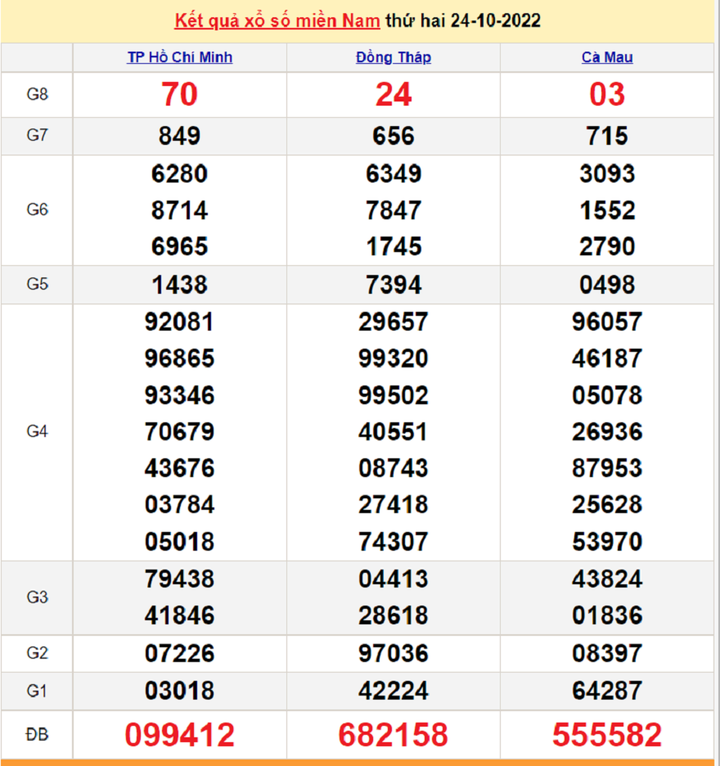Image resolution: width=720 pixels, height=766 pixels.
Task: Click special prize number 099412
Action: 180,736
